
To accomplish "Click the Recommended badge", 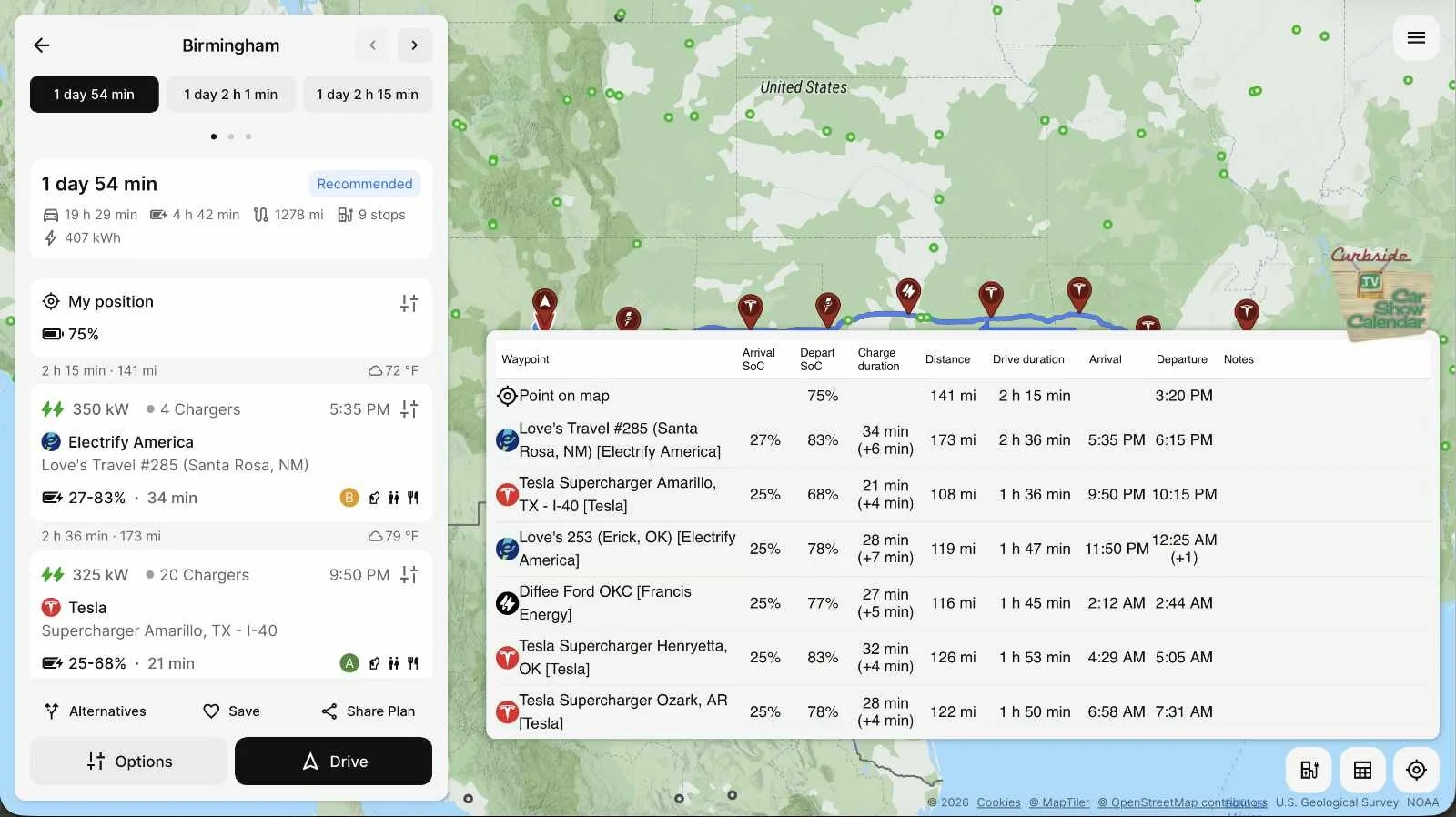I will pos(365,184).
